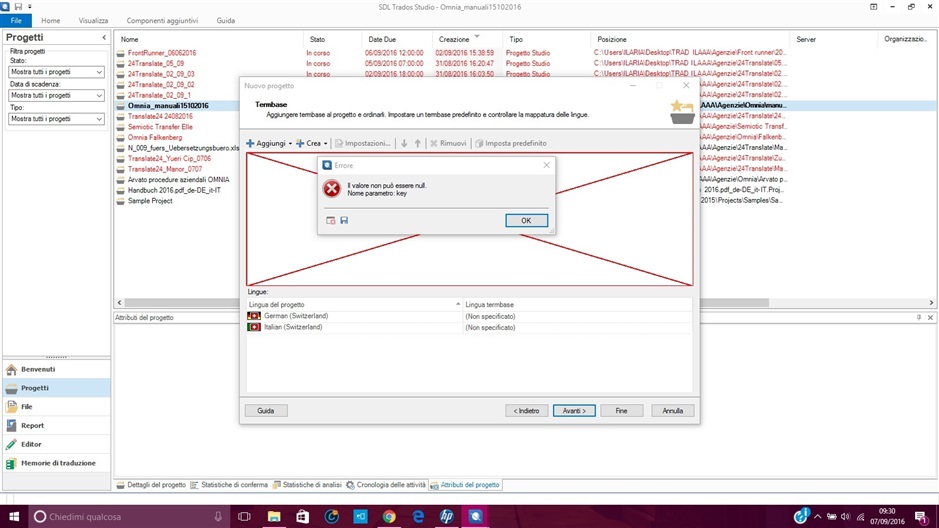
Task: Open the notification center icon
Action: (920, 517)
